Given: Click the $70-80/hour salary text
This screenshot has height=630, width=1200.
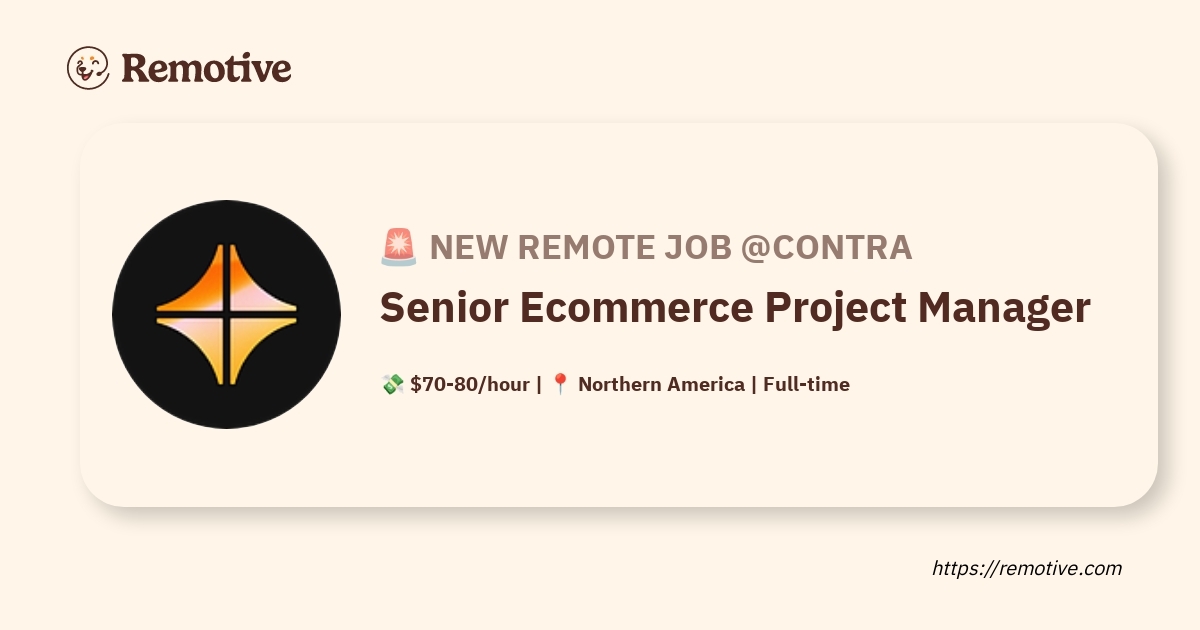Looking at the screenshot, I should click(x=469, y=384).
